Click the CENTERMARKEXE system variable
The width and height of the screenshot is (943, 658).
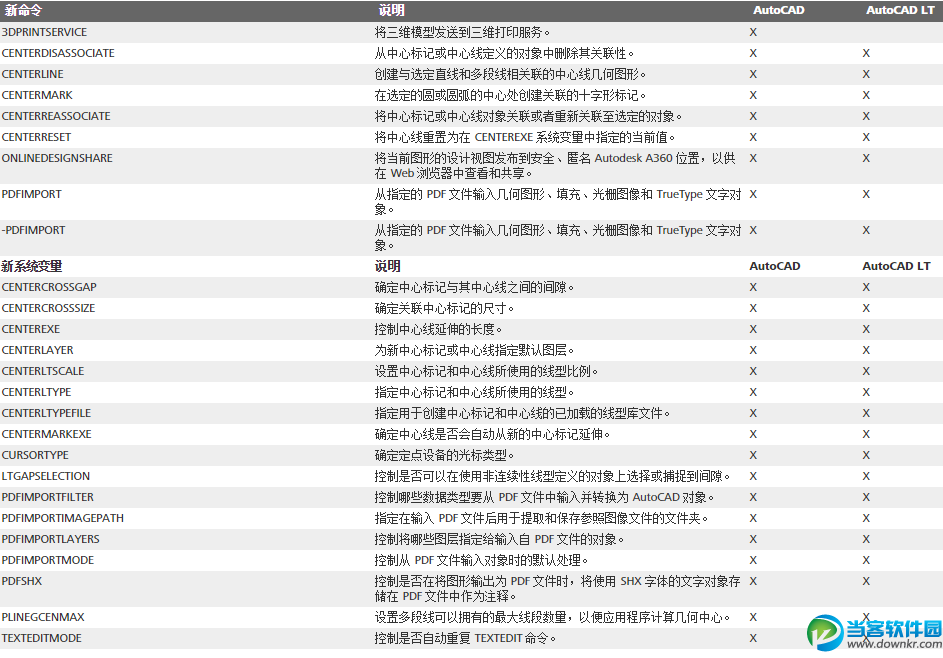point(46,435)
